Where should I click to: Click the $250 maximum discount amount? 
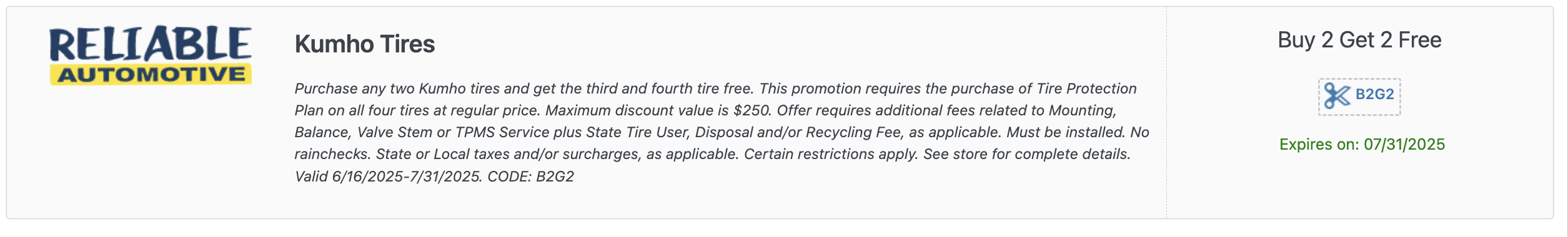(x=752, y=110)
